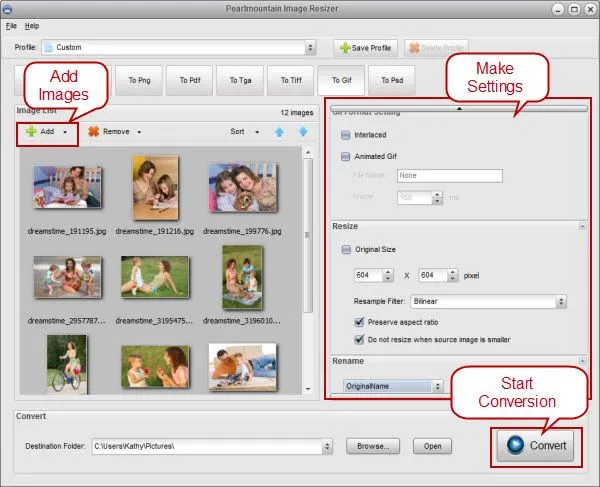This screenshot has height=487, width=600.
Task: Uncheck Preserve aspect ratio
Action: point(359,322)
